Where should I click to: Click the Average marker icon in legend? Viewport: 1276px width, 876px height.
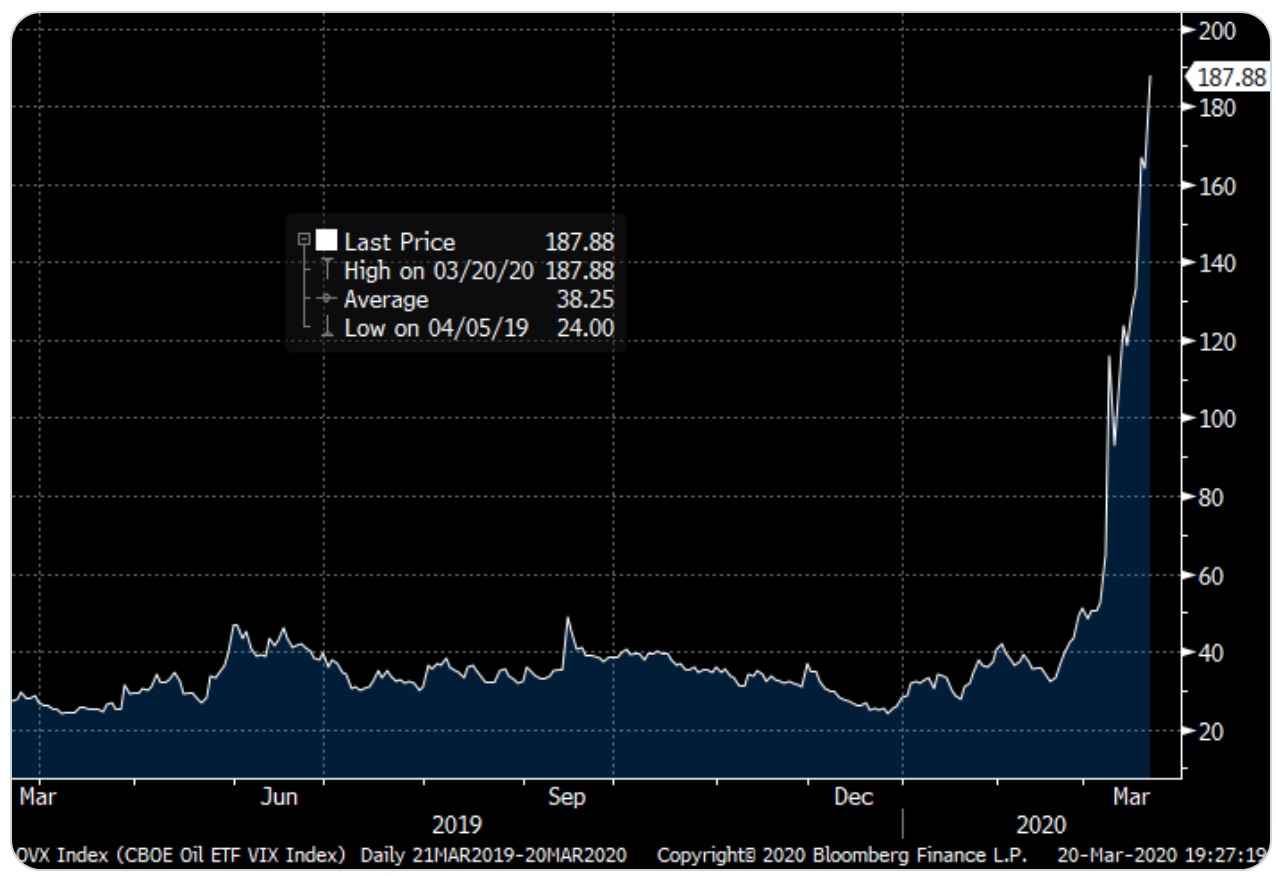pyautogui.click(x=326, y=300)
